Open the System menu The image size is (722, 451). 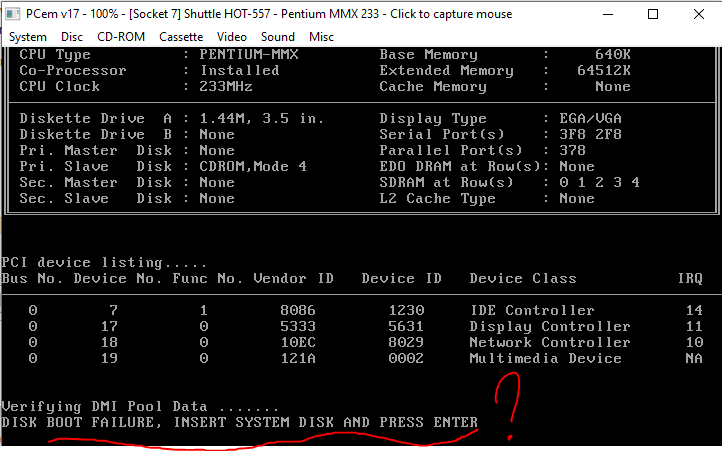28,37
